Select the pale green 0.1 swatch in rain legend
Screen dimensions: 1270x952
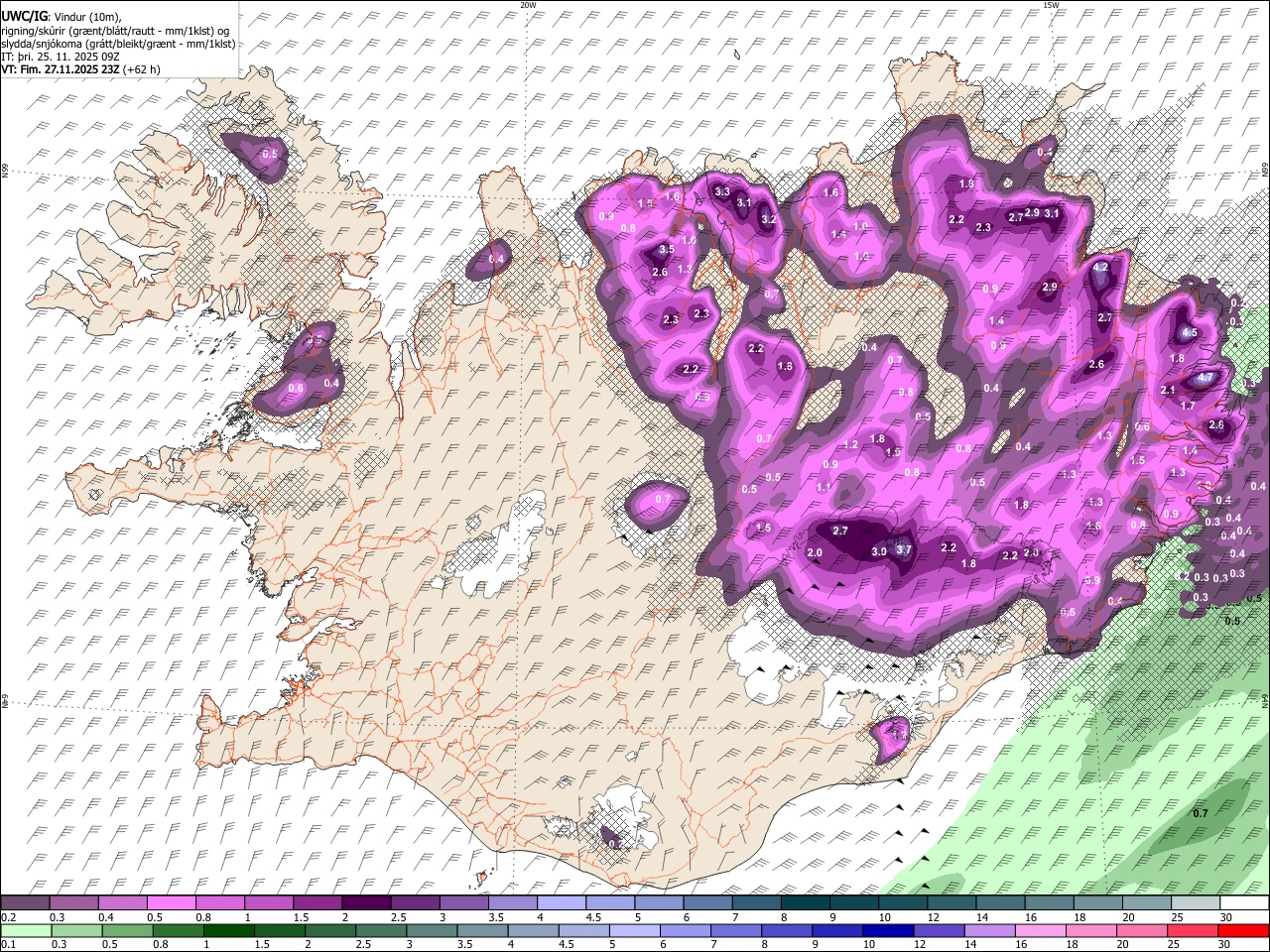tap(25, 930)
